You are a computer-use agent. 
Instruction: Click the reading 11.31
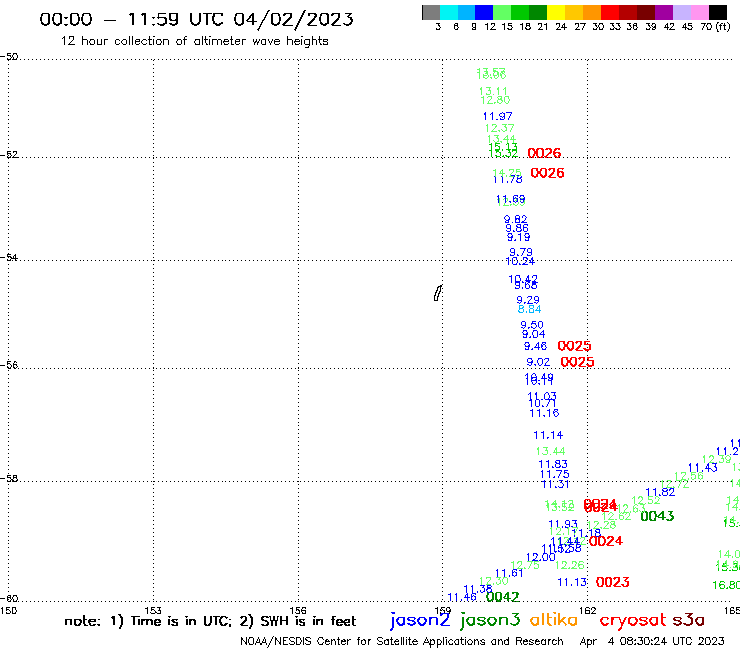click(x=555, y=484)
